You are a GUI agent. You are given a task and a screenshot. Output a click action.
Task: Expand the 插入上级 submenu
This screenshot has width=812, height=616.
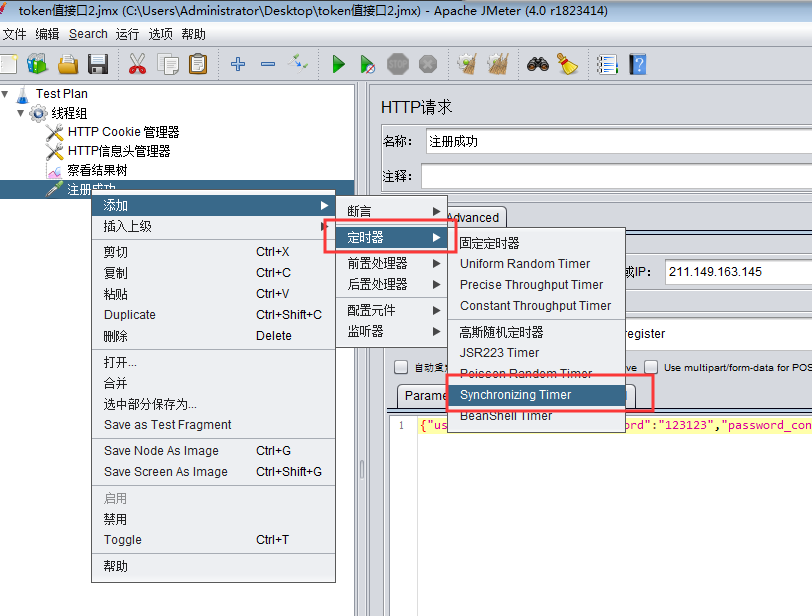click(213, 226)
